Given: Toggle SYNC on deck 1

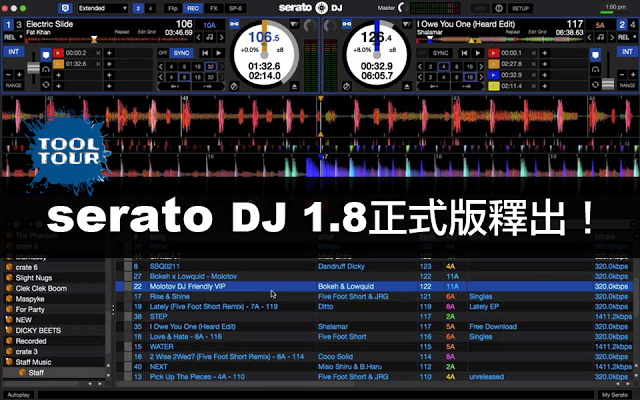Looking at the screenshot, I should [181, 53].
